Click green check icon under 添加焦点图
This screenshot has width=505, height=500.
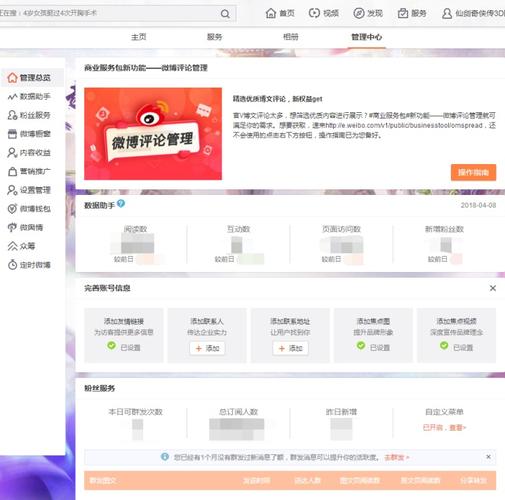tap(361, 346)
